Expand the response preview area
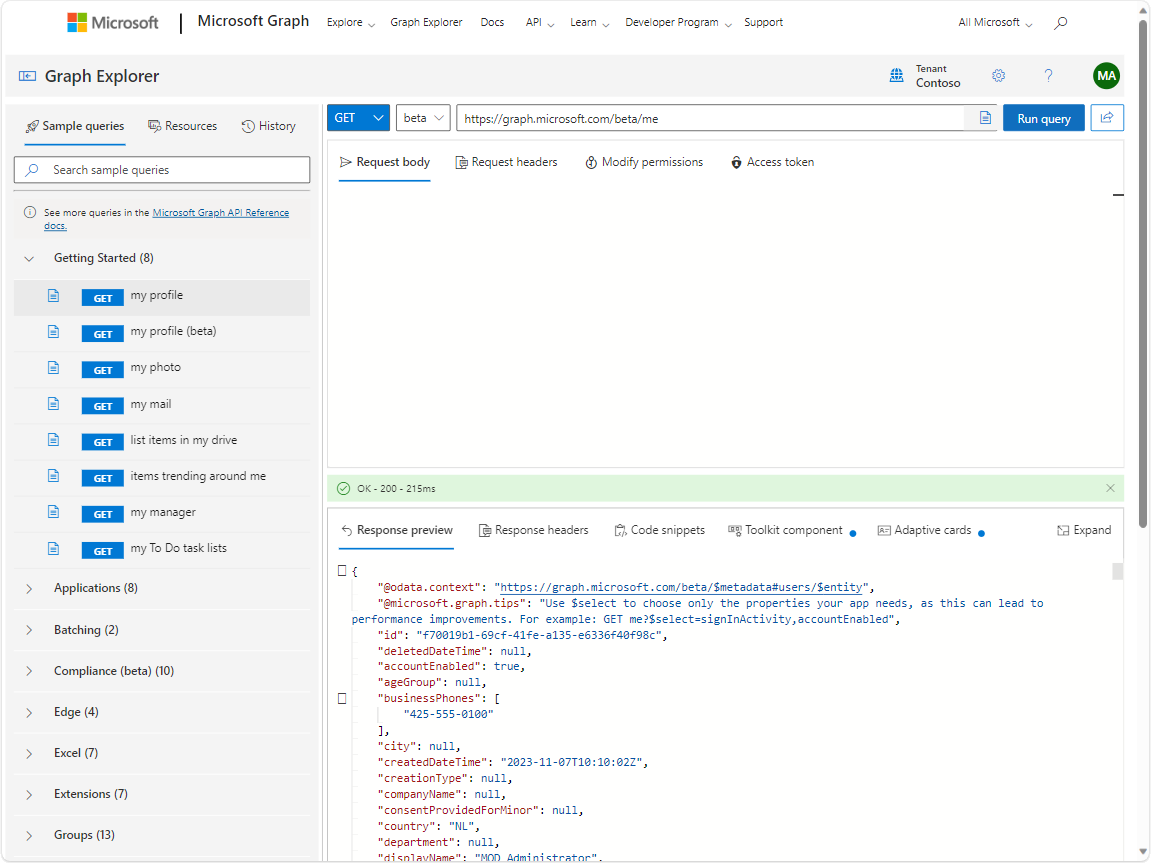The width and height of the screenshot is (1151, 863). (1084, 530)
